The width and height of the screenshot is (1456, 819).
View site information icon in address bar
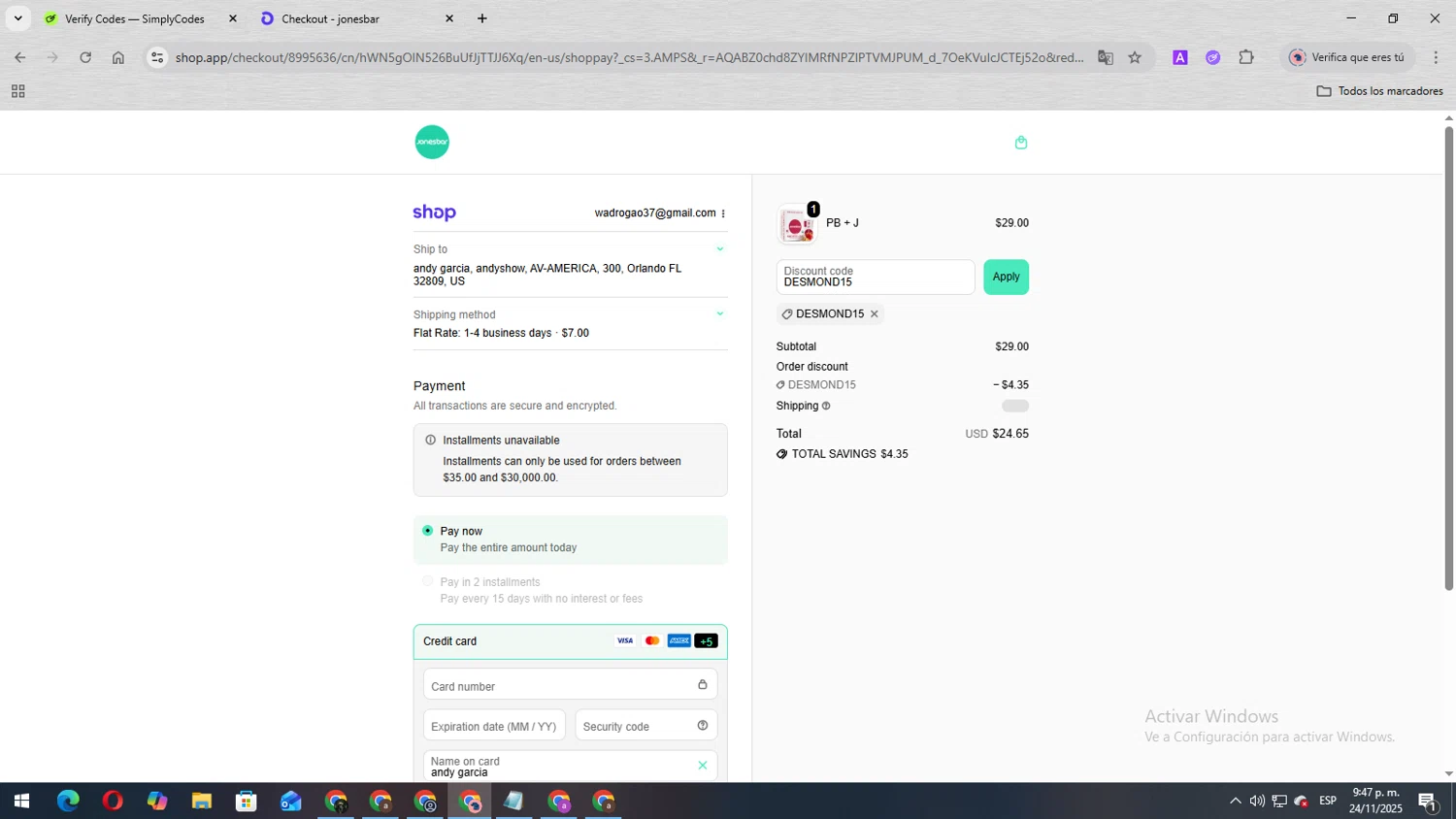157,57
